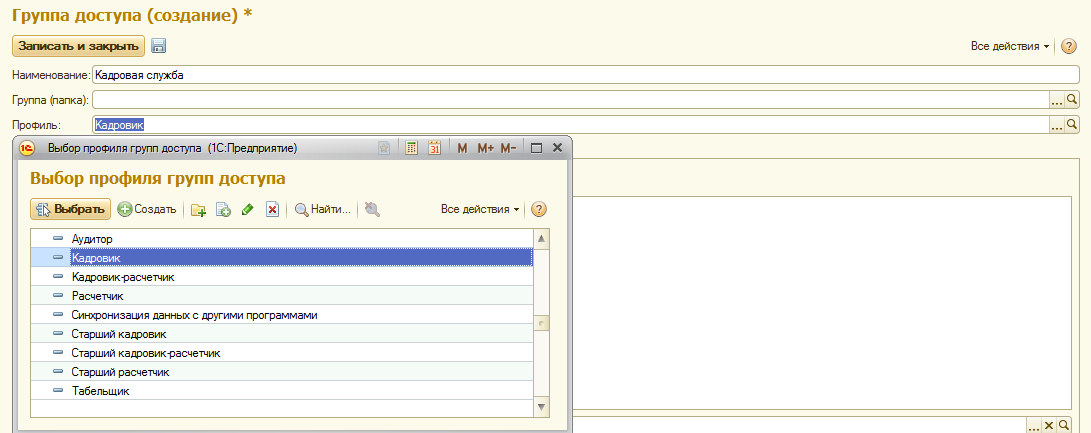Select the Кадровик-расчетчик profile row
The height and width of the screenshot is (433, 1091).
click(x=282, y=277)
